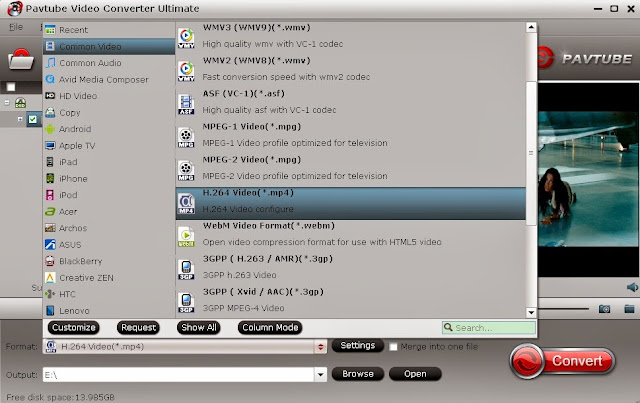Click the Creative ZEN icon
The image size is (640, 403).
click(50, 278)
